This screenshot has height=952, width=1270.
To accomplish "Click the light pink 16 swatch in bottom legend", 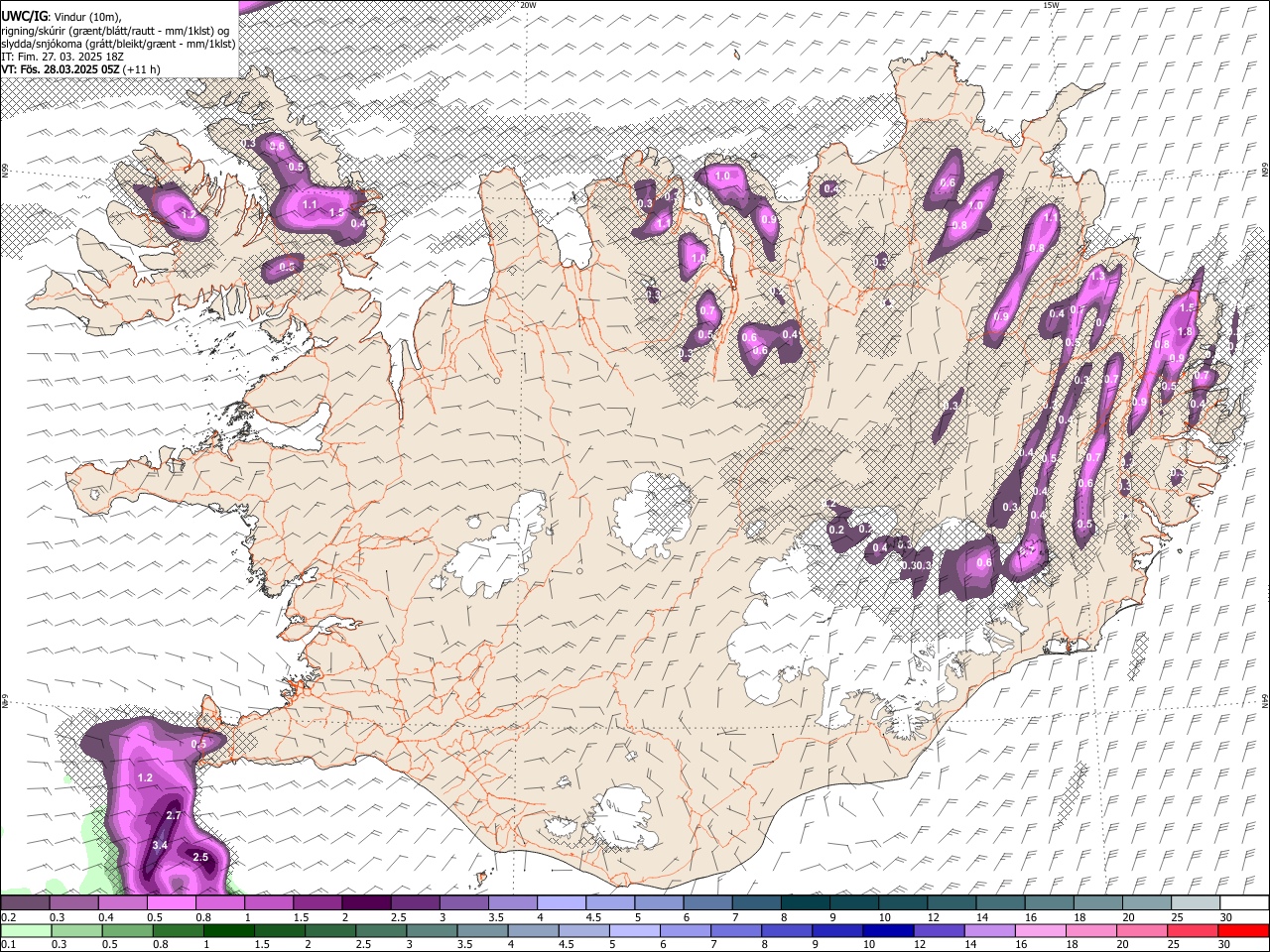I will [1040, 931].
